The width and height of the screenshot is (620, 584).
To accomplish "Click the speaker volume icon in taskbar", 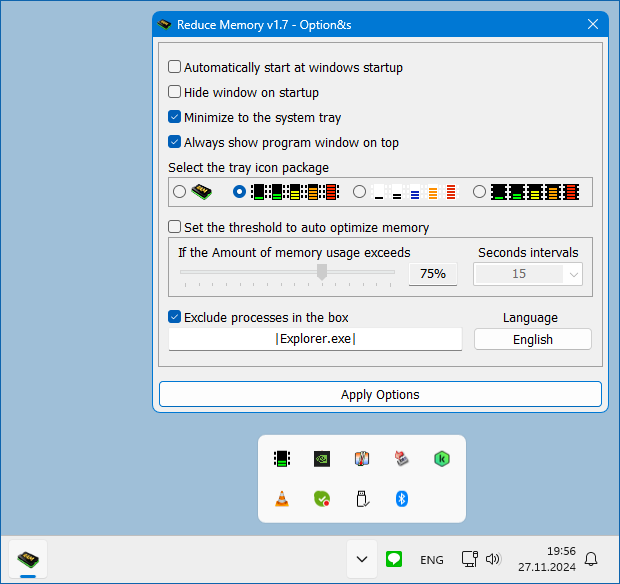I will pyautogui.click(x=492, y=559).
